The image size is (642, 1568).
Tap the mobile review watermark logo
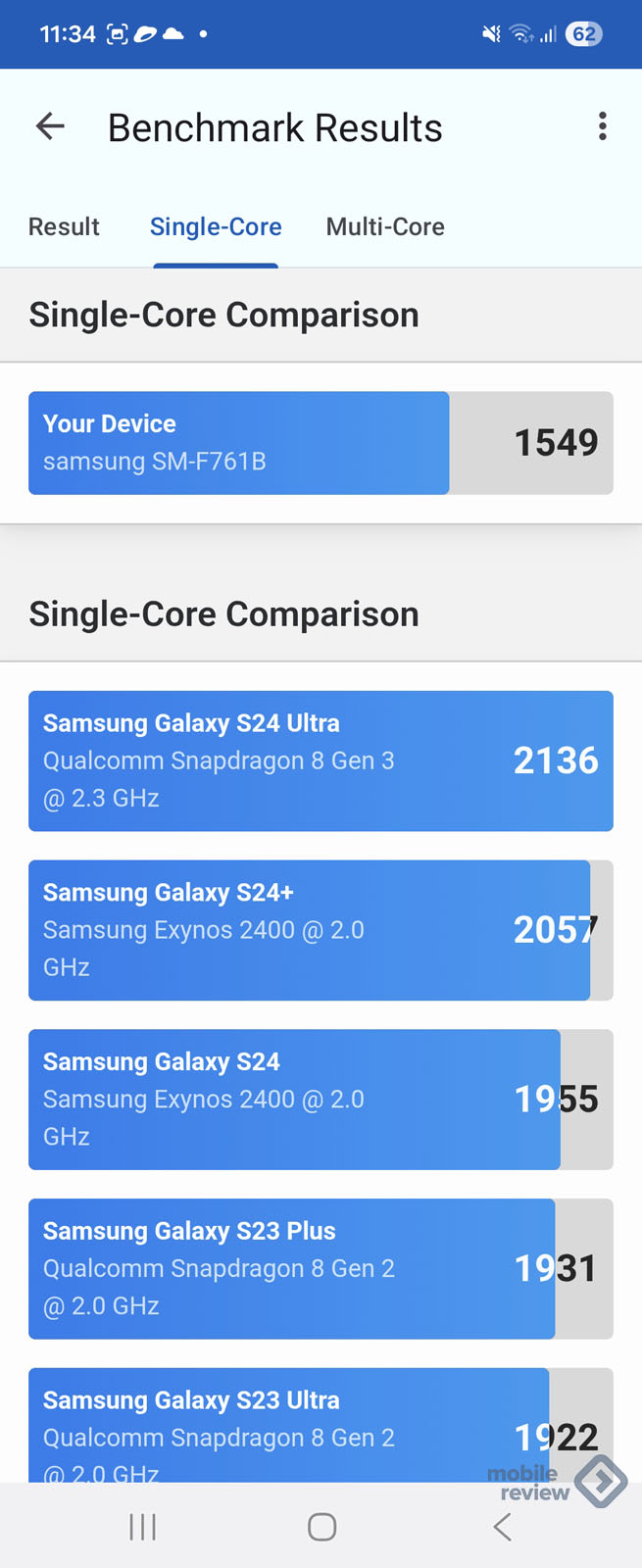pyautogui.click(x=557, y=1481)
